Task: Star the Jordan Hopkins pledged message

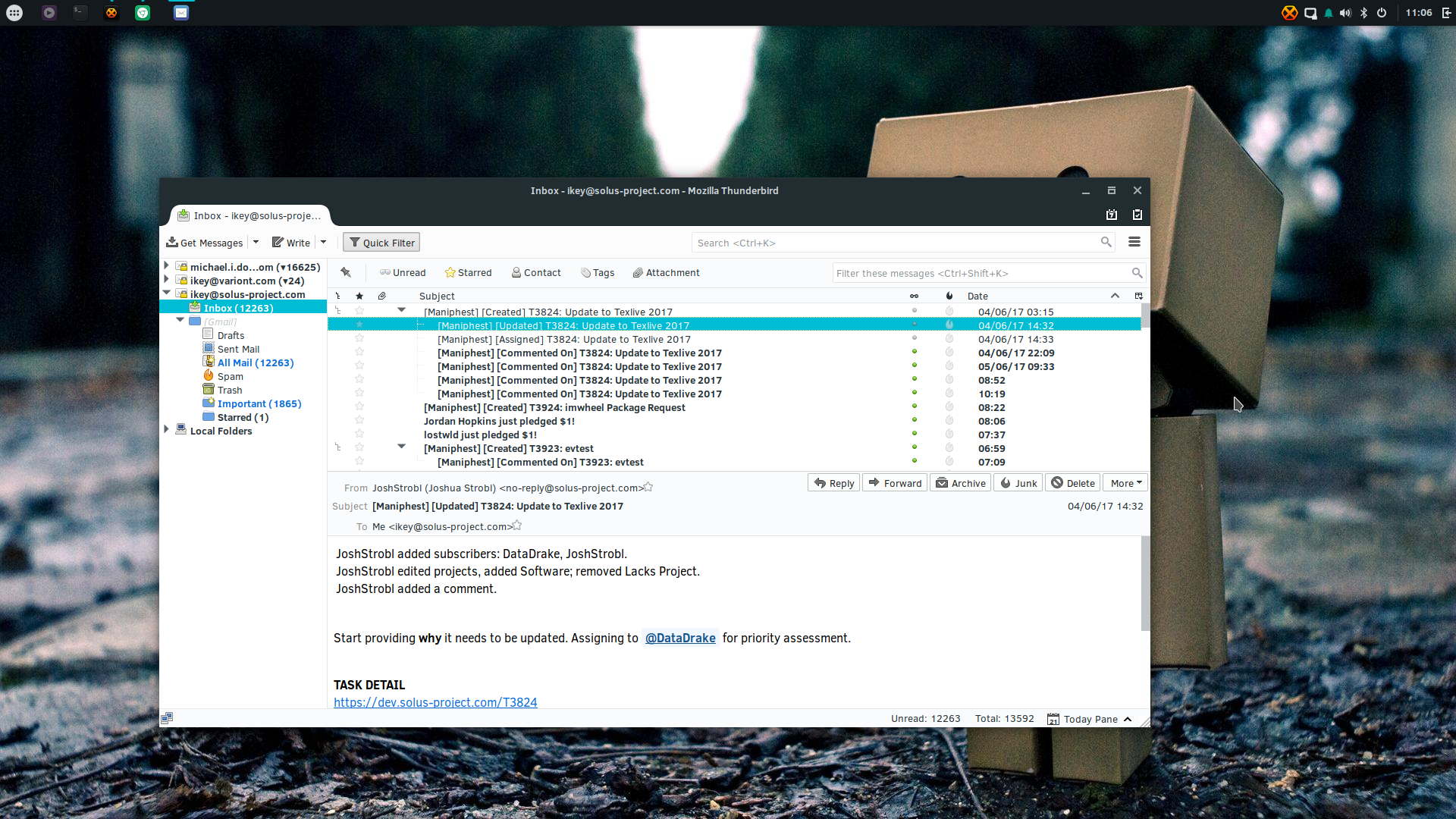Action: 359,421
